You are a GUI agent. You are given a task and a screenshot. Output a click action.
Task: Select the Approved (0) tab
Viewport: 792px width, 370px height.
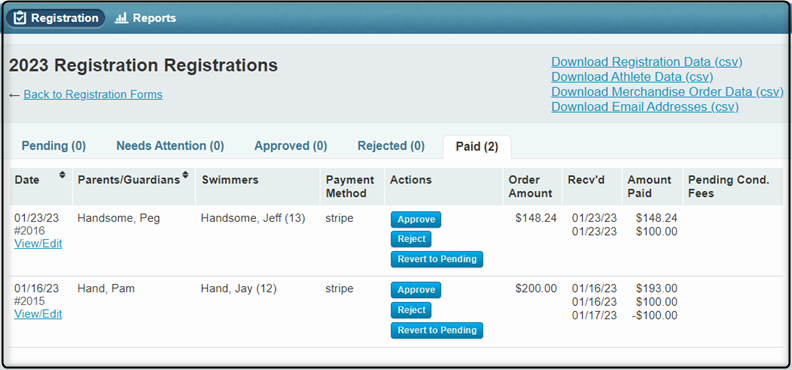pos(291,146)
